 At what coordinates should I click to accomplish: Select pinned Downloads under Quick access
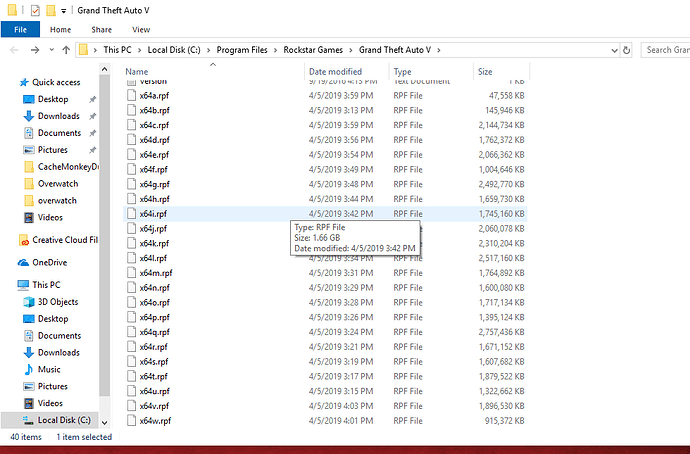tap(59, 116)
